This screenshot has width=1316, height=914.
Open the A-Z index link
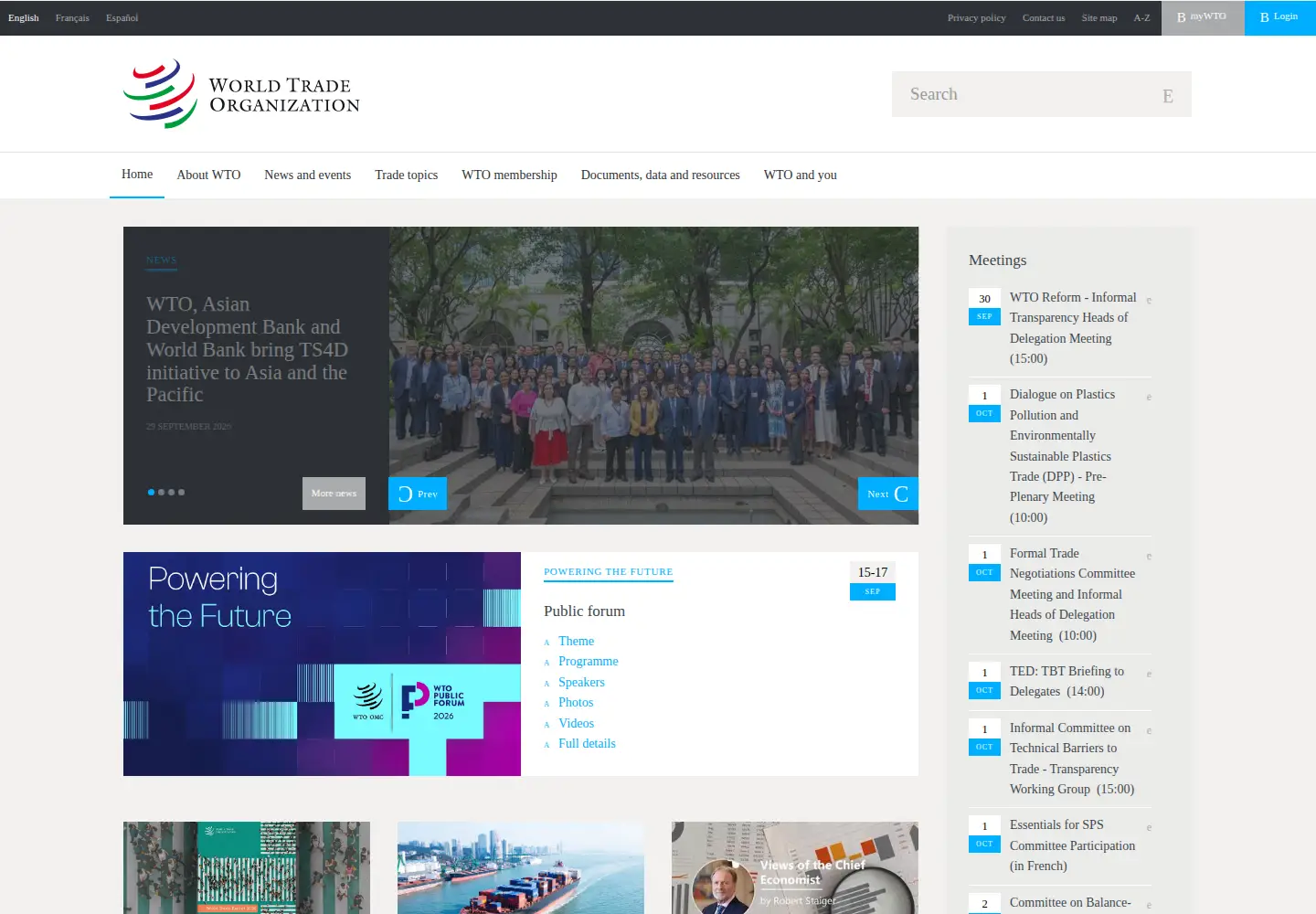(1141, 17)
